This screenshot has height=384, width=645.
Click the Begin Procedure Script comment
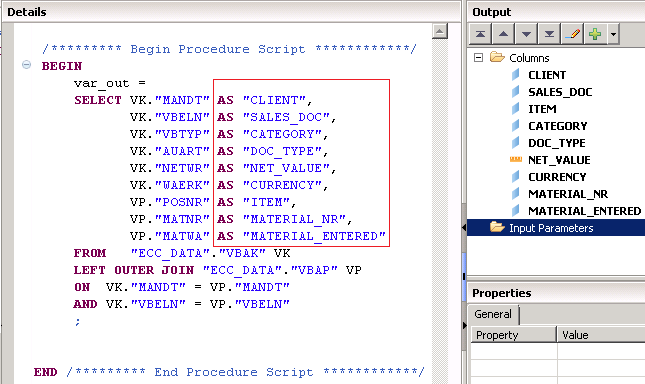pyautogui.click(x=230, y=49)
